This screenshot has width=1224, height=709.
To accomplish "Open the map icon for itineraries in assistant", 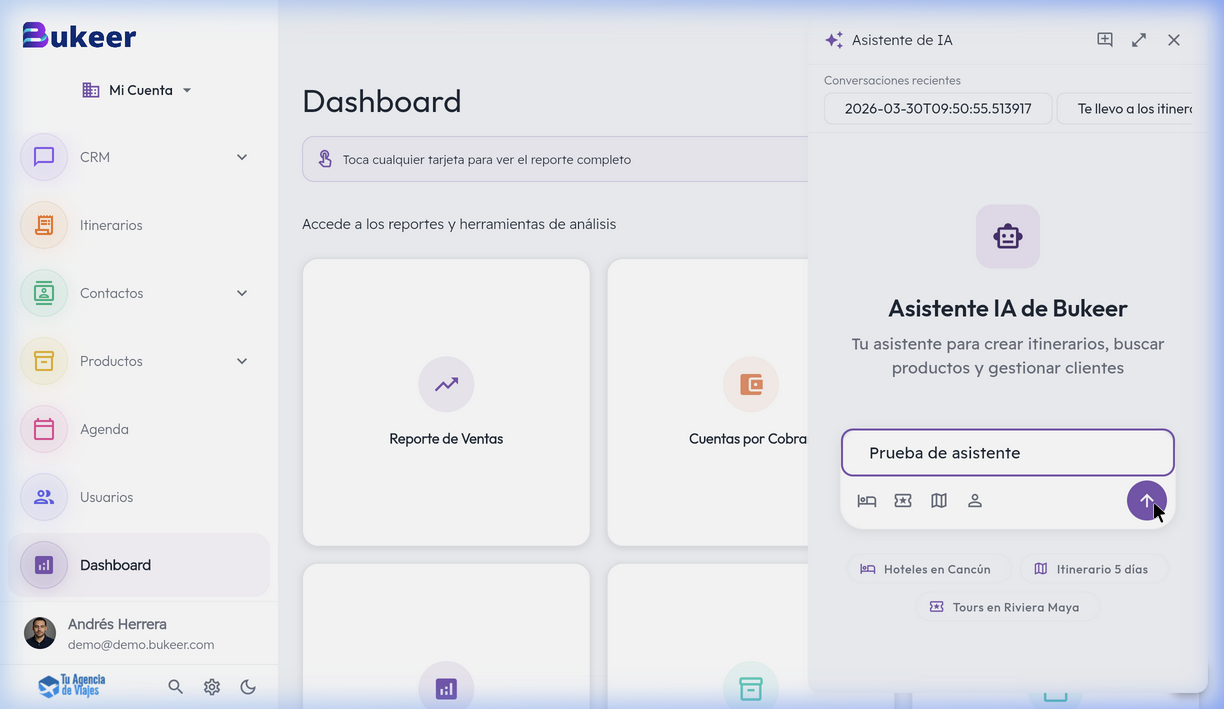I will point(939,500).
